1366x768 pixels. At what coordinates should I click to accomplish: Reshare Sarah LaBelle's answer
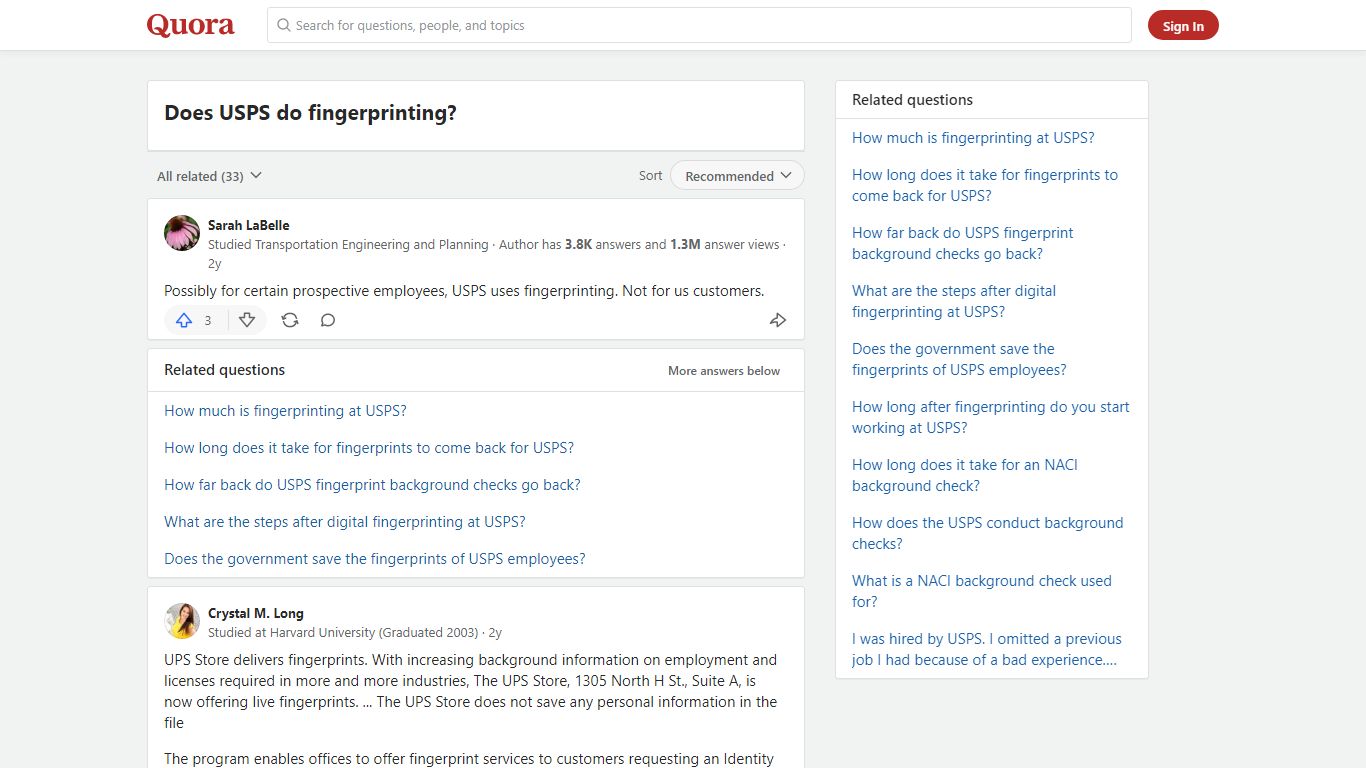[290, 320]
